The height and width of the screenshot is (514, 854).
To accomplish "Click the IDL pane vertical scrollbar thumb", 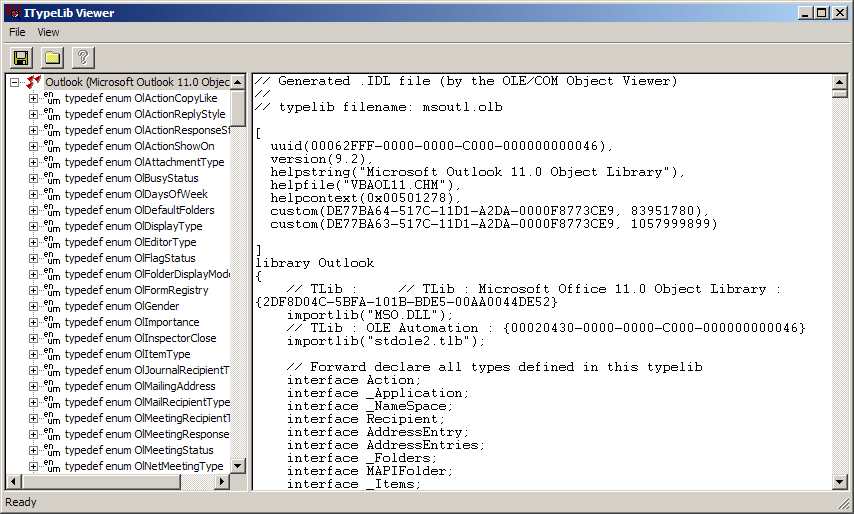I will (839, 94).
